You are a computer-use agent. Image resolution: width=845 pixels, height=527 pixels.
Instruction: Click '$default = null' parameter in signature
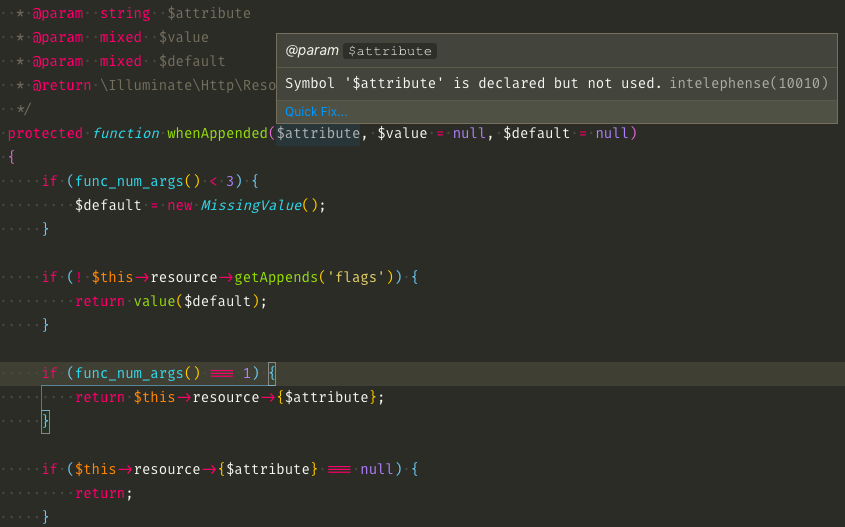(x=566, y=133)
